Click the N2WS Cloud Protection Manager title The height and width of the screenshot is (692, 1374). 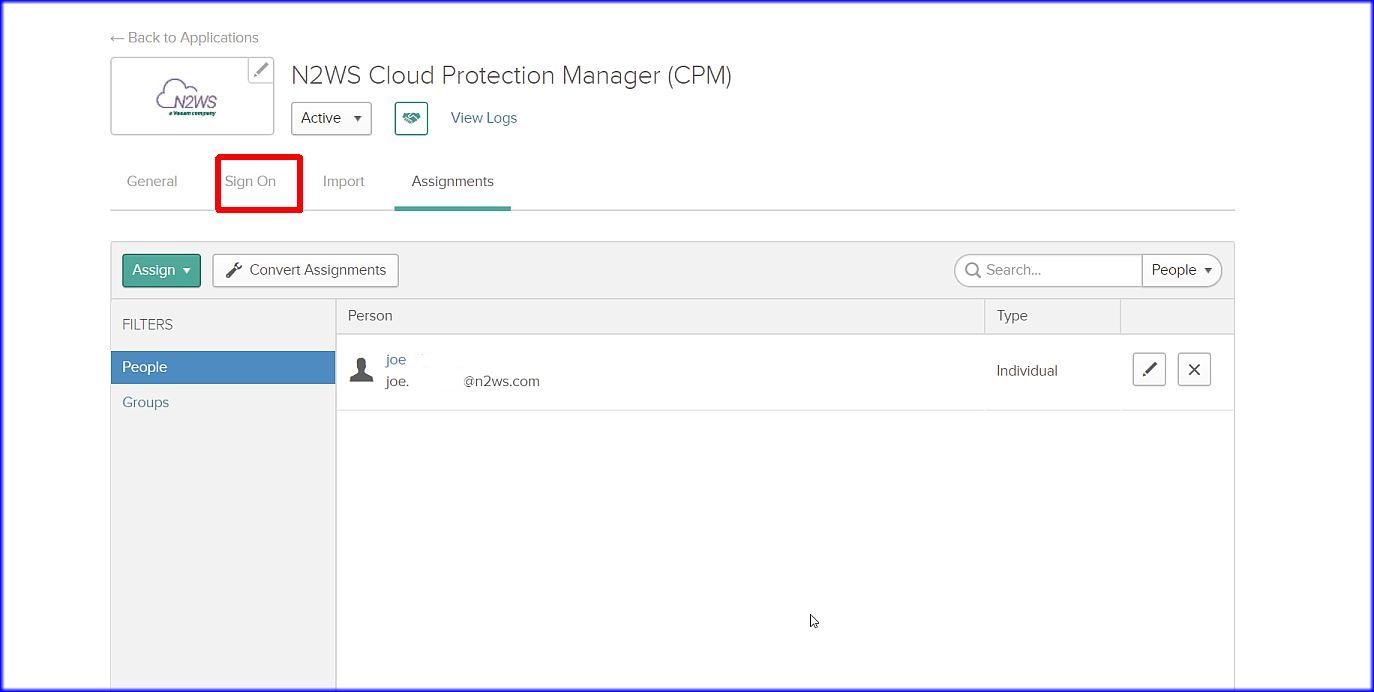pyautogui.click(x=511, y=75)
